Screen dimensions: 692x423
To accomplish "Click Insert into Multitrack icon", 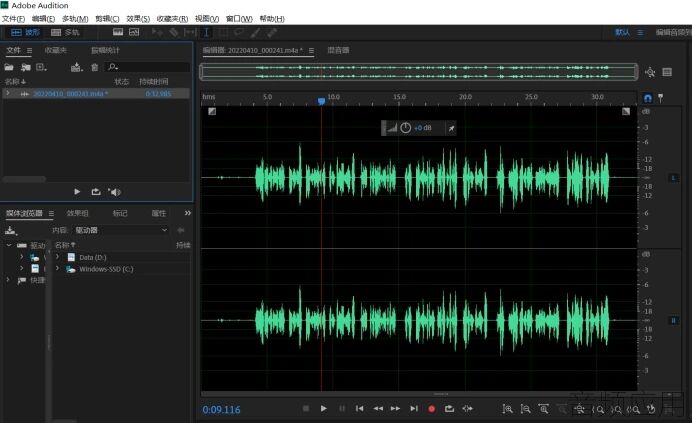I will coord(77,67).
